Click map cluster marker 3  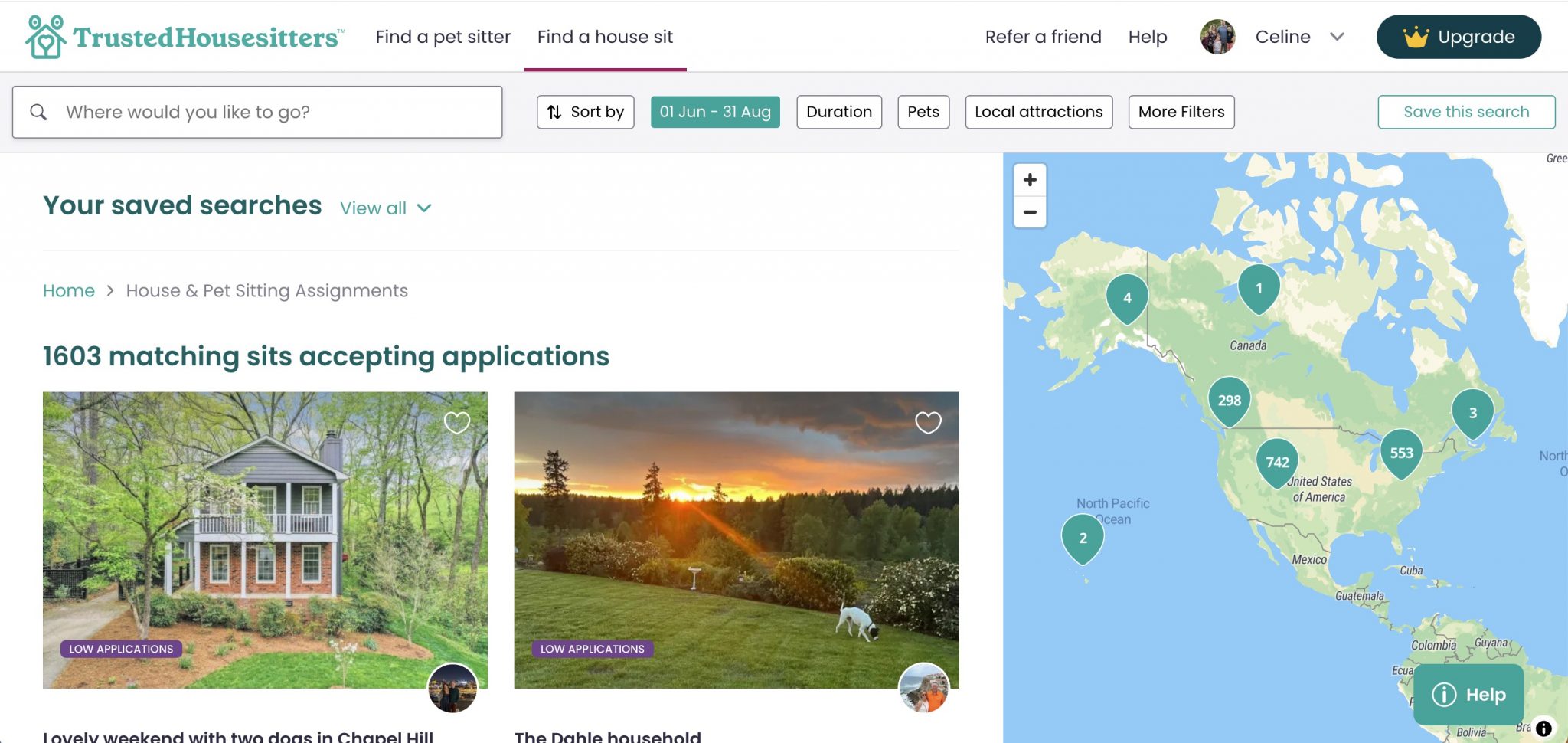point(1472,414)
